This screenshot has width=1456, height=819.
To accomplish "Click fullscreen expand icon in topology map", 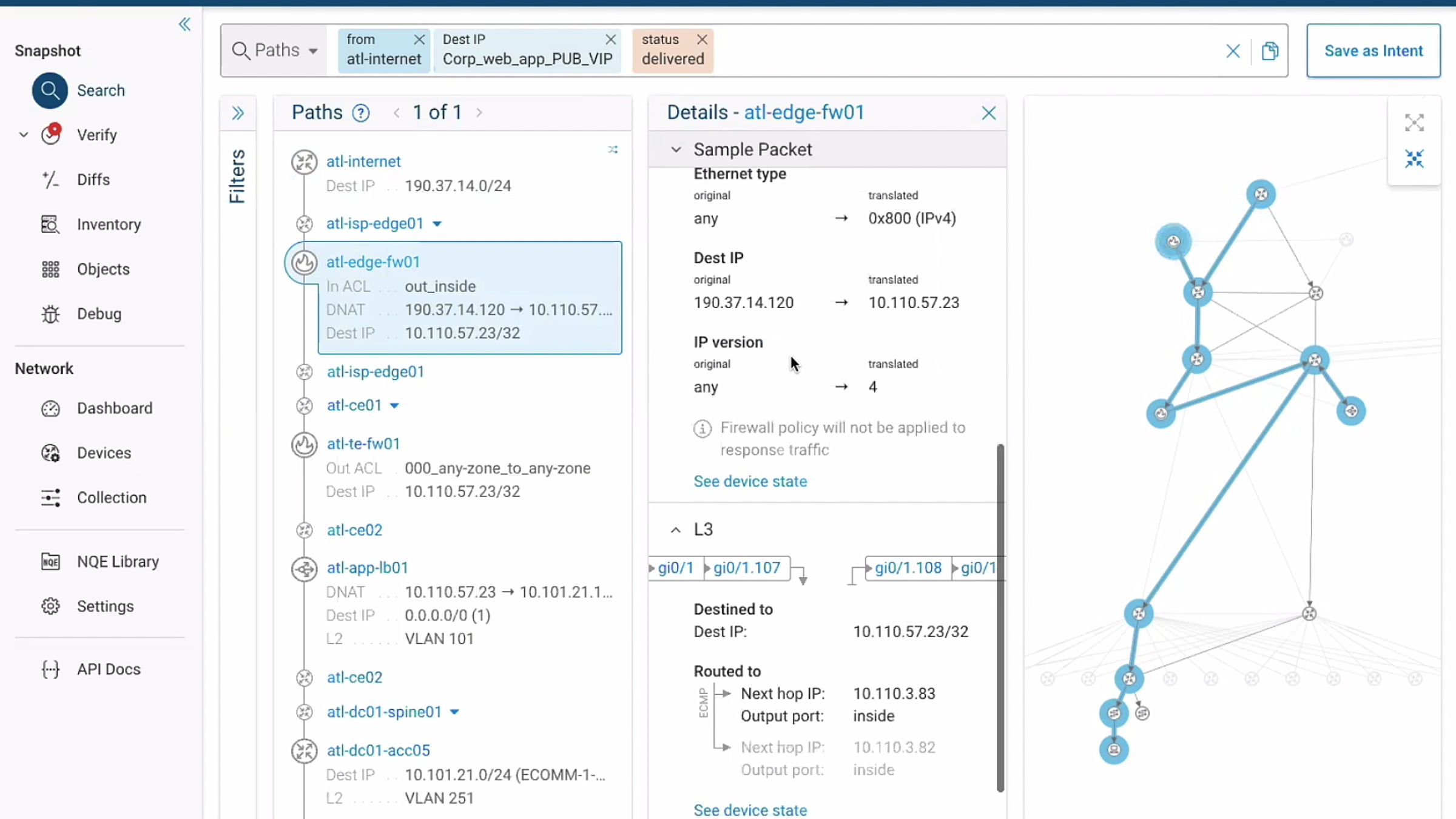I will [1414, 123].
